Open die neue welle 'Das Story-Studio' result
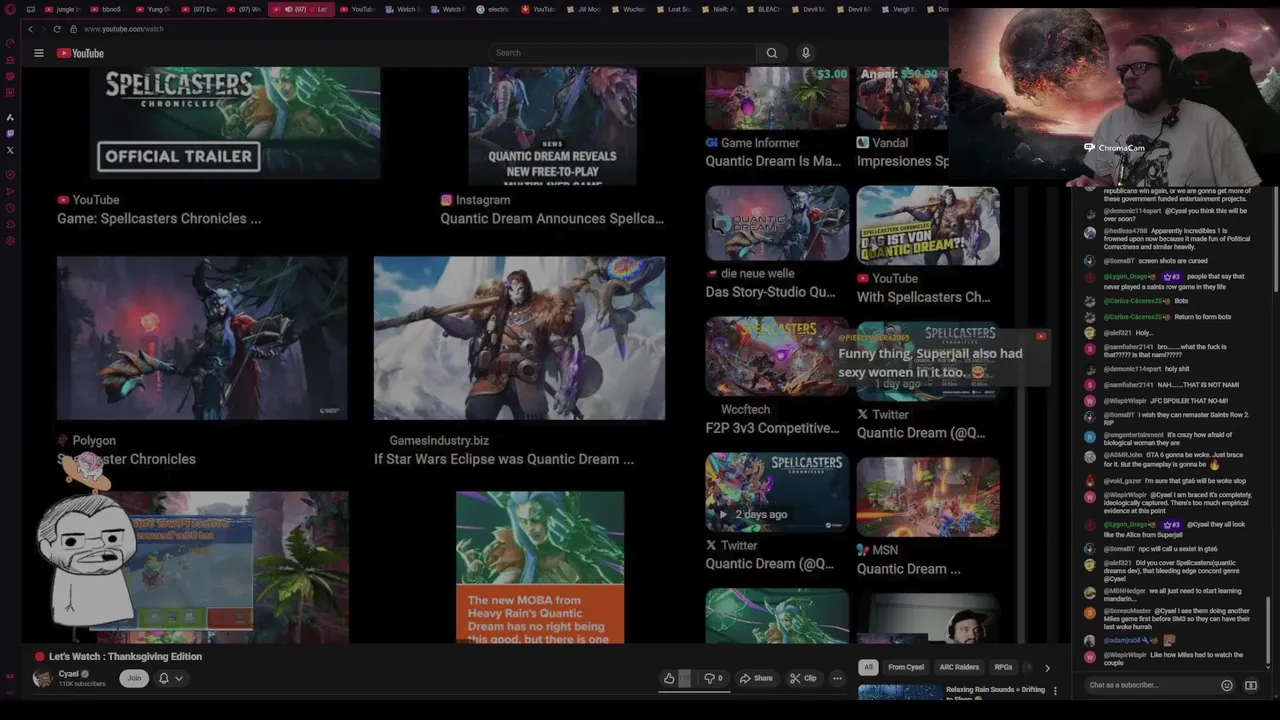Screen dimensions: 1280x720 pyautogui.click(x=770, y=292)
